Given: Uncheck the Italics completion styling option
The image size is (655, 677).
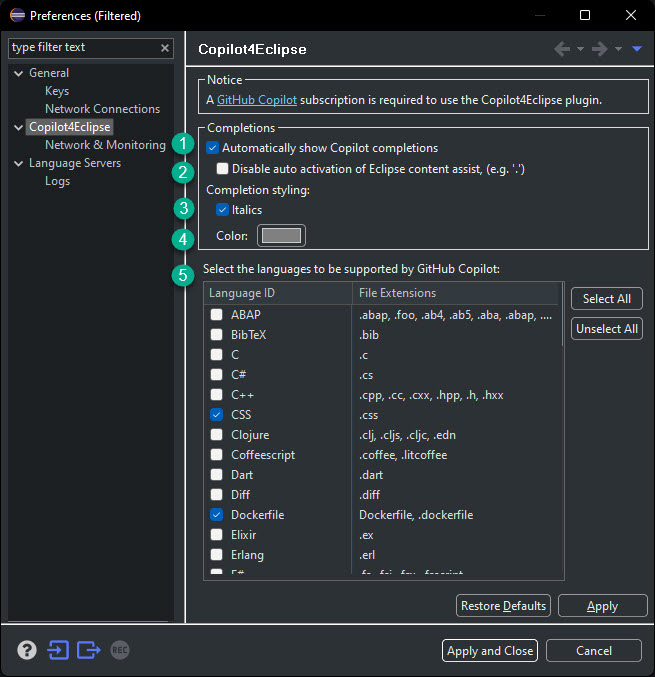Looking at the screenshot, I should coord(222,210).
